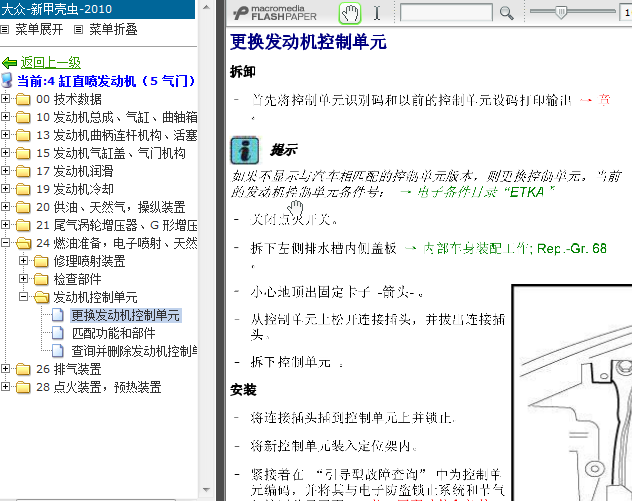
Task: Collapse the 发动机控制单元 subfolder
Action: pyautogui.click(x=23, y=297)
